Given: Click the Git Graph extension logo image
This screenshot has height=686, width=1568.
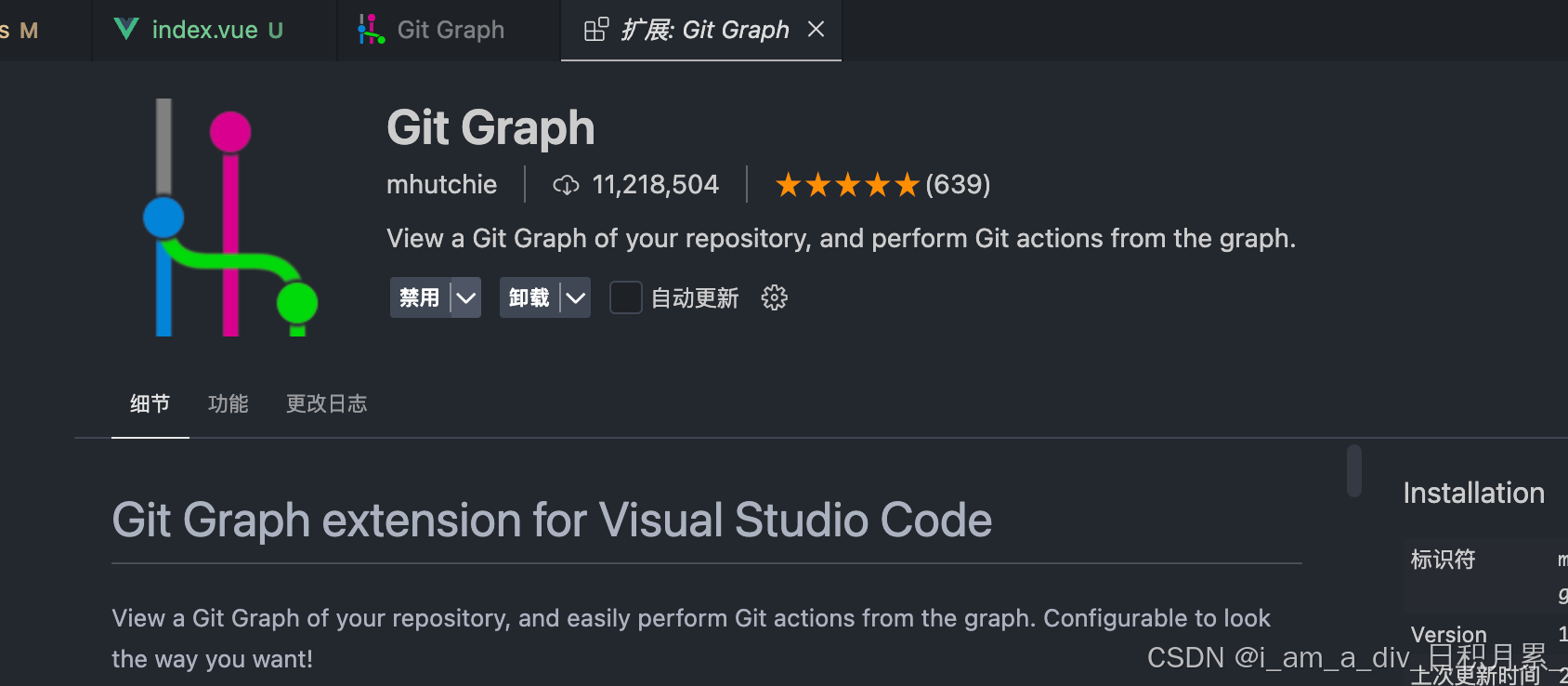Looking at the screenshot, I should (230, 218).
